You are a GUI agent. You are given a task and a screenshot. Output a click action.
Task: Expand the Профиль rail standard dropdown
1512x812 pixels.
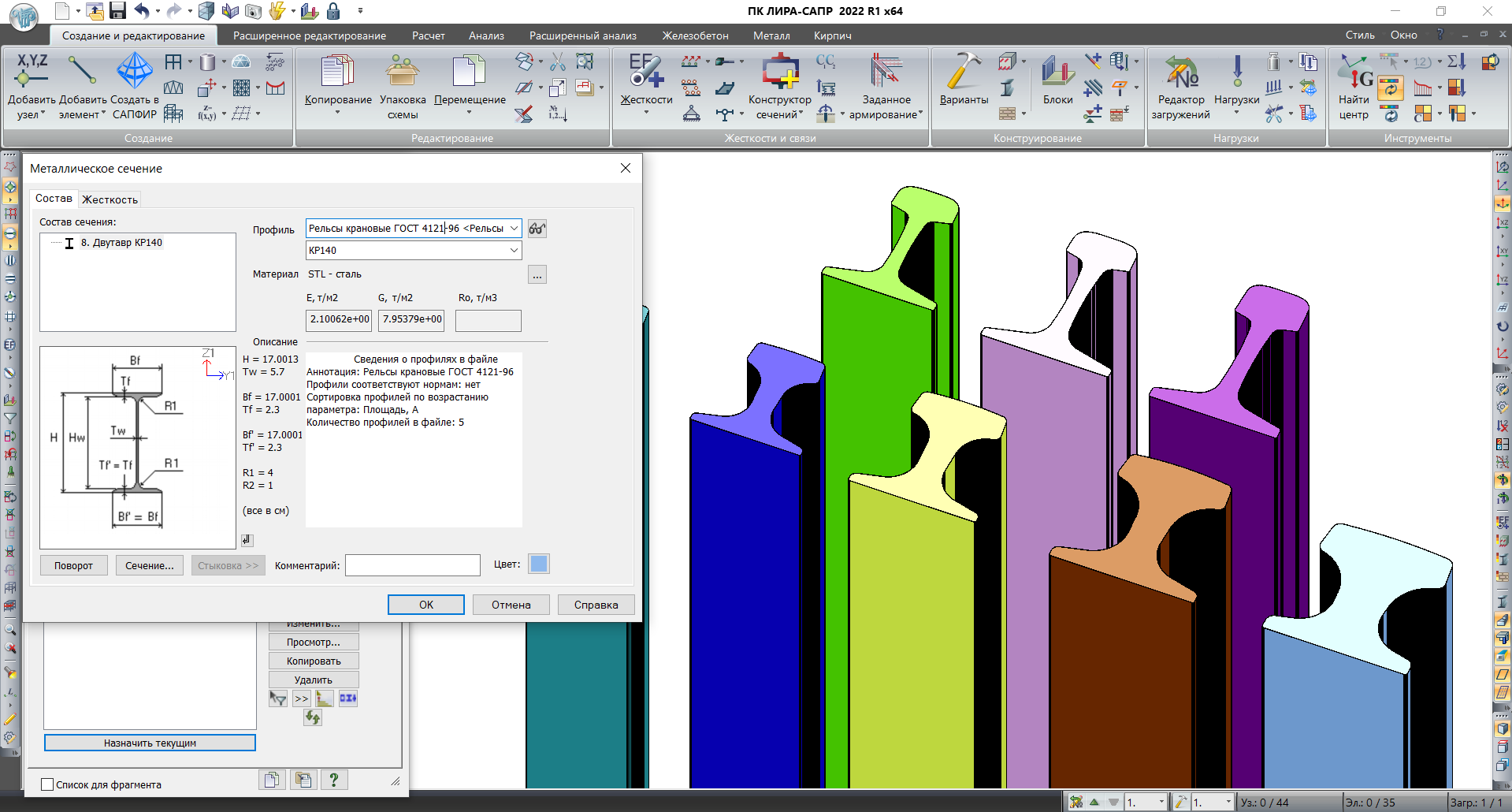(514, 229)
